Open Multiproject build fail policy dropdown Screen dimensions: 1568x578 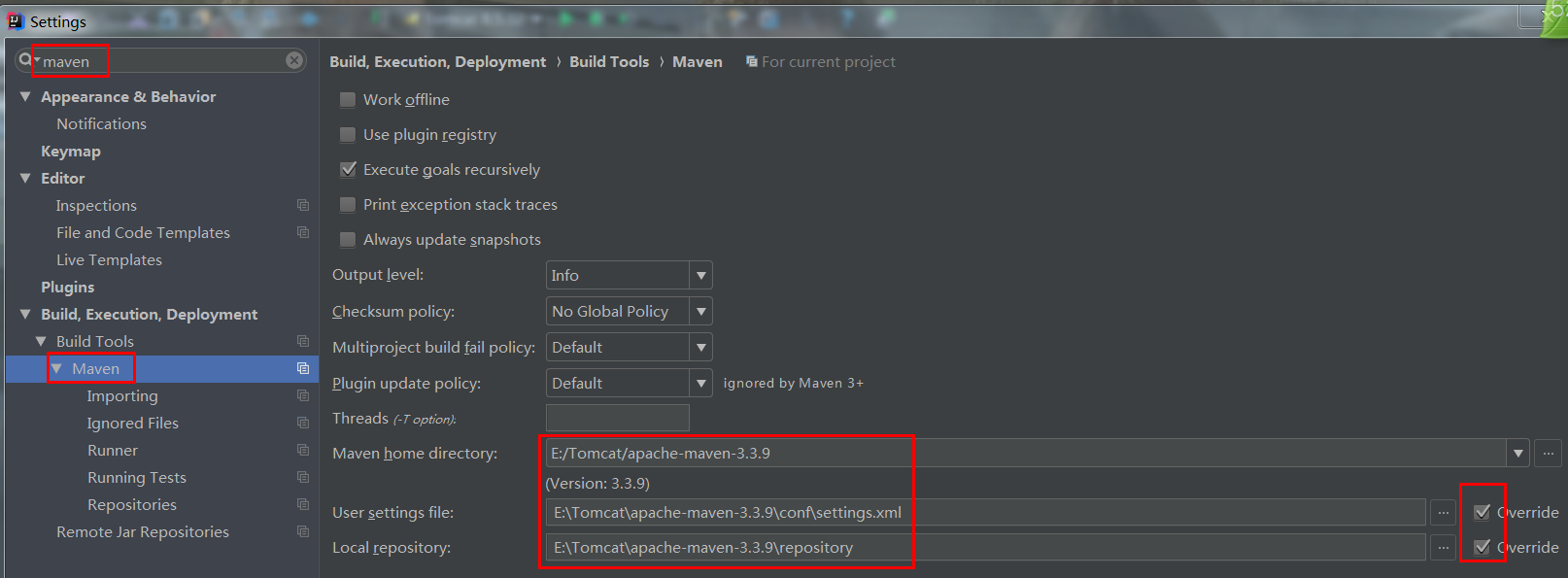click(x=700, y=347)
